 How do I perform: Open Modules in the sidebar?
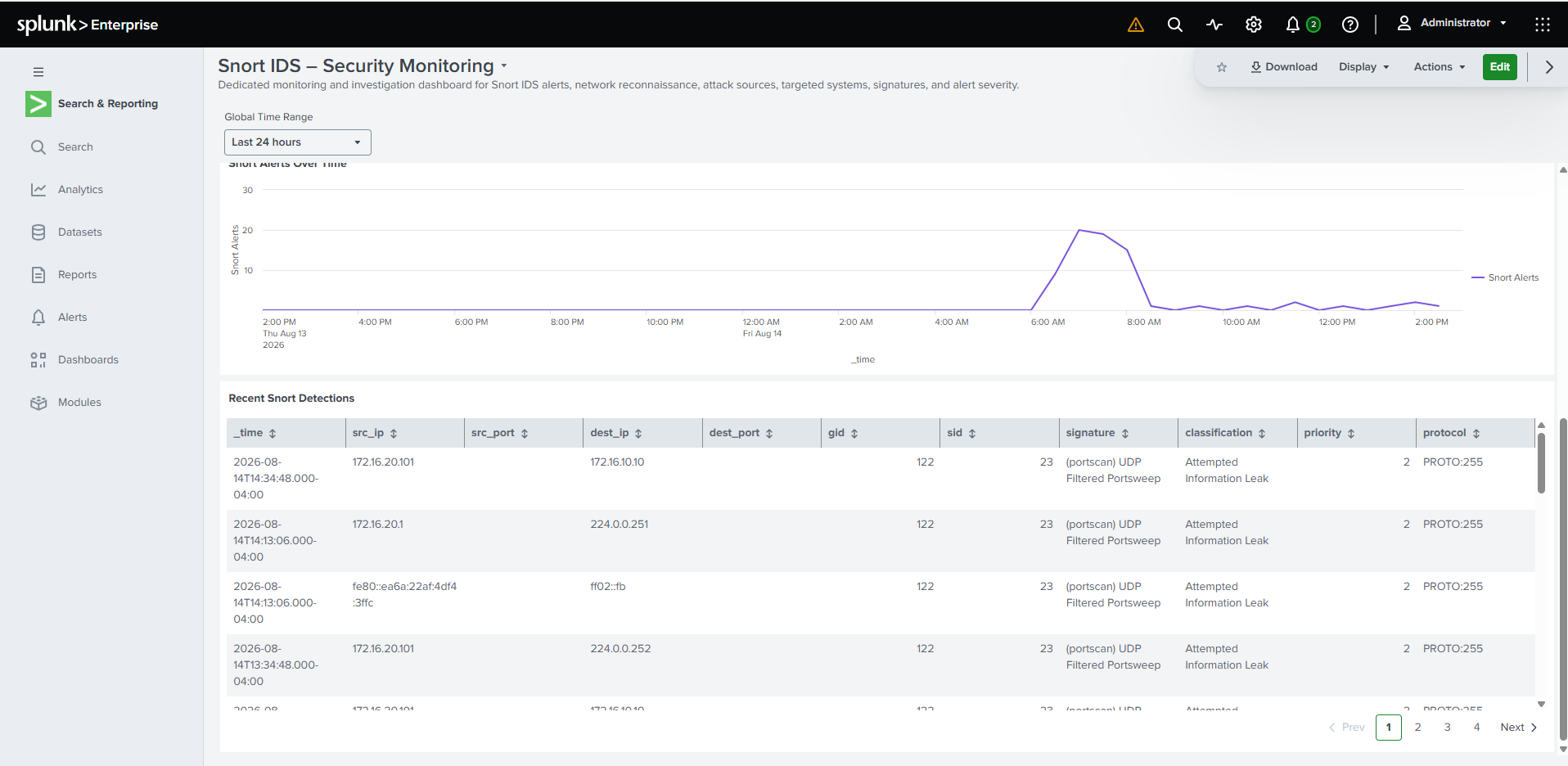point(79,403)
